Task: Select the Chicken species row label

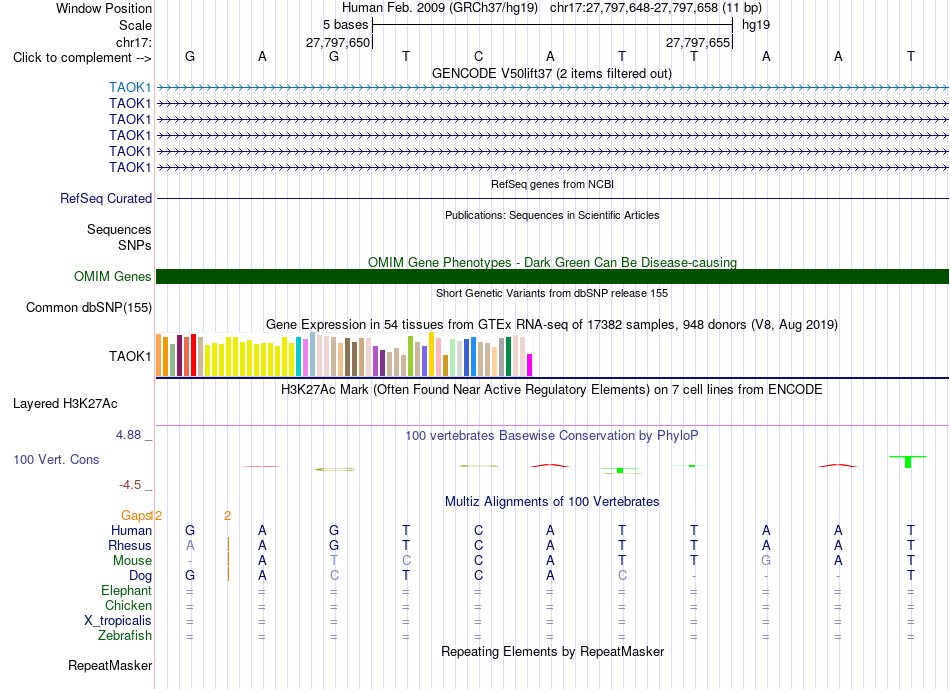Action: pos(128,605)
